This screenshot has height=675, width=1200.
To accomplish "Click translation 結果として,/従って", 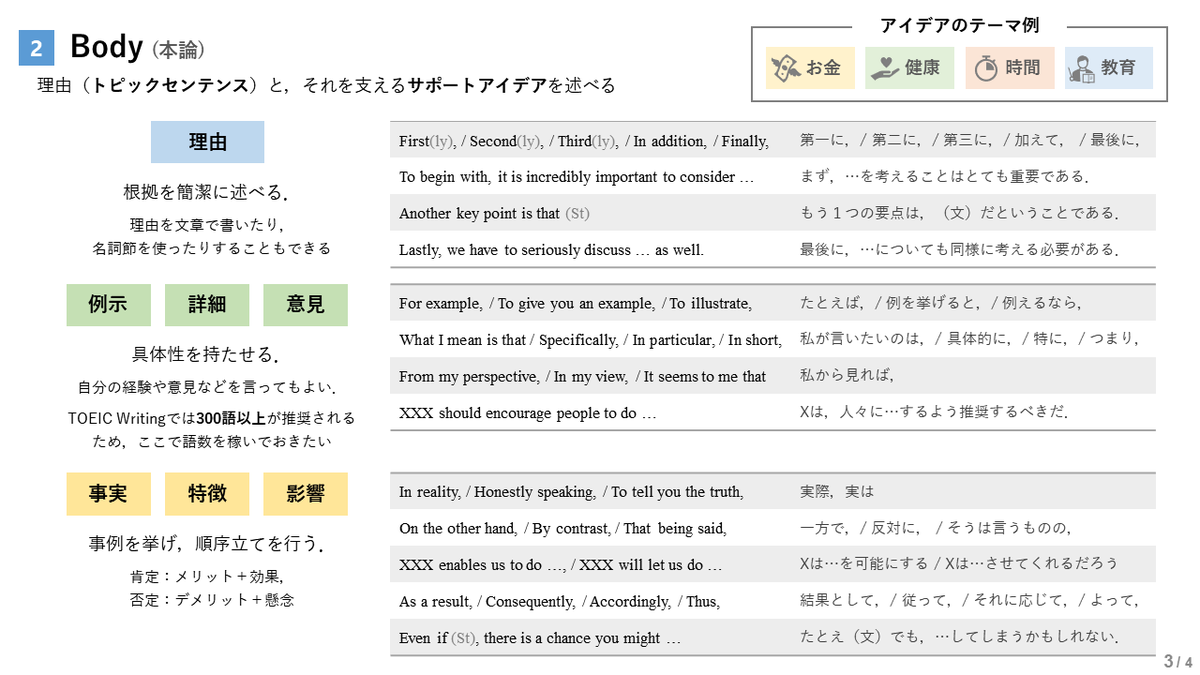I will (x=969, y=601).
